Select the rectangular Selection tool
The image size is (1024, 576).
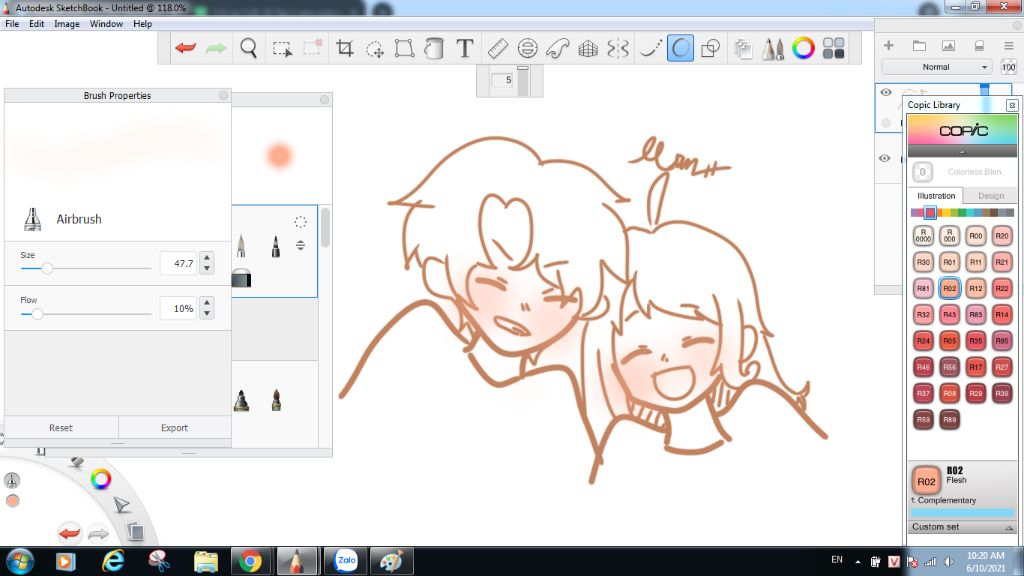pos(282,48)
